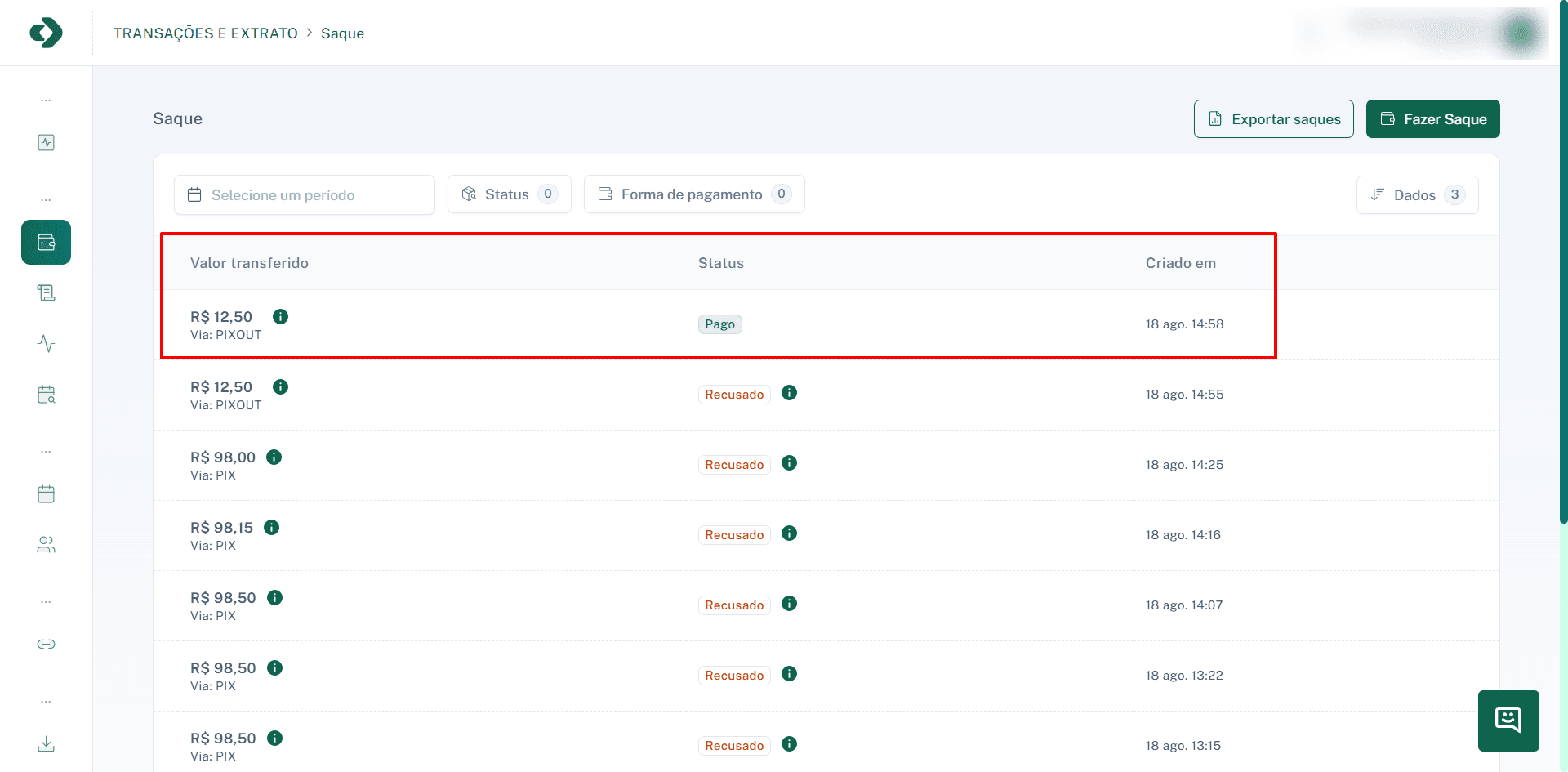
Task: Click the Selecione um período date field
Action: click(304, 195)
